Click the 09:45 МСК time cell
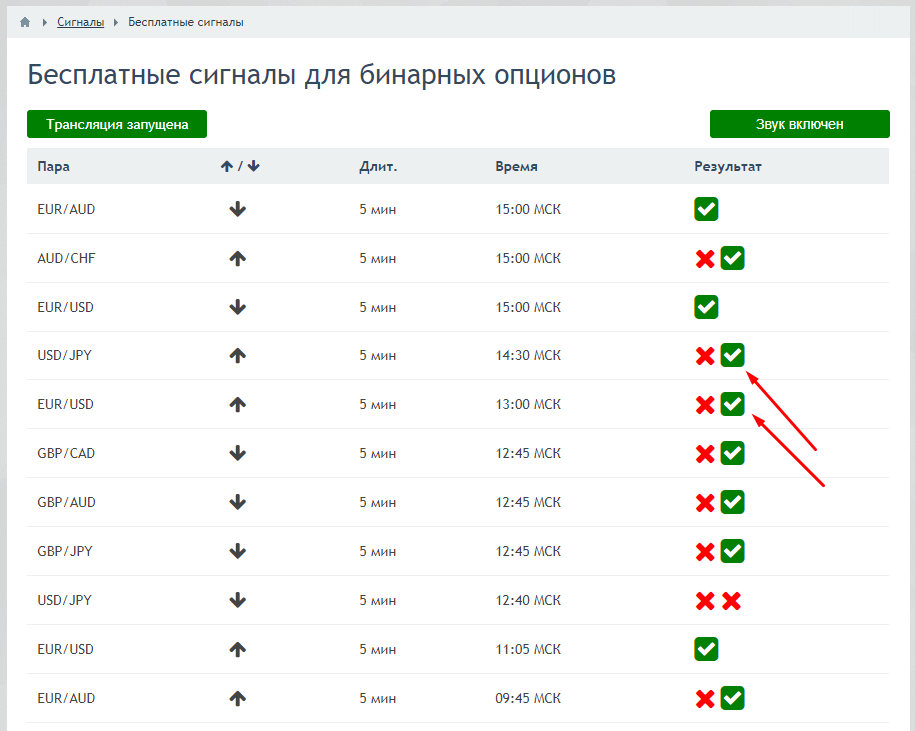Image resolution: width=915 pixels, height=731 pixels. [528, 698]
